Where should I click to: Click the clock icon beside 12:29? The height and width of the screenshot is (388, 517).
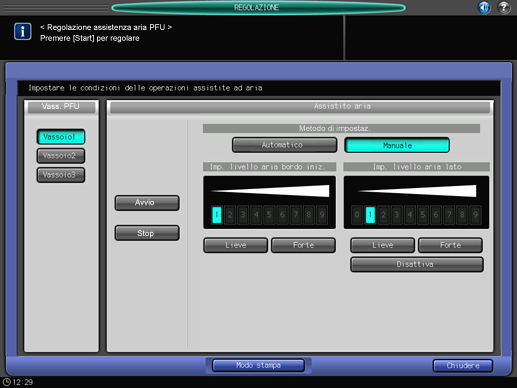tap(6, 382)
